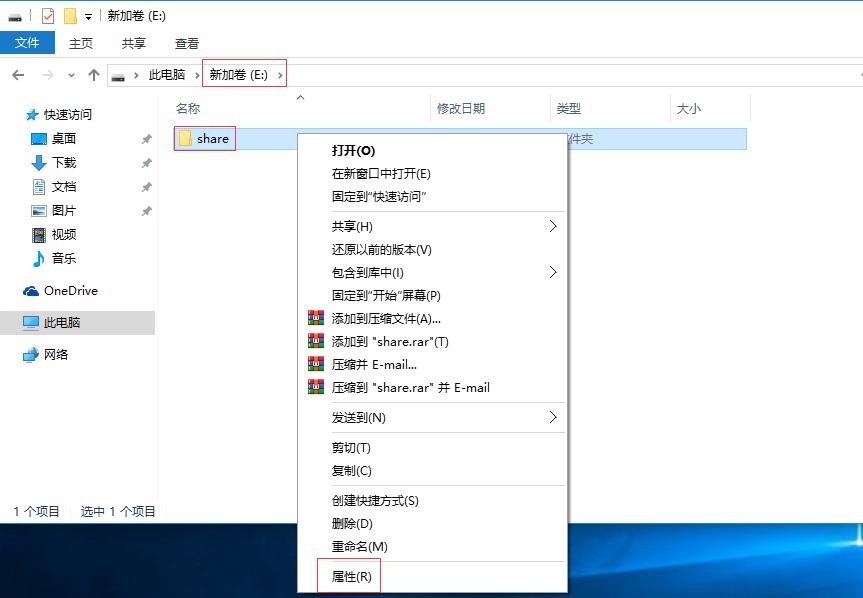This screenshot has width=863, height=598.
Task: Choose 属性(R) from the context menu
Action: (x=350, y=576)
